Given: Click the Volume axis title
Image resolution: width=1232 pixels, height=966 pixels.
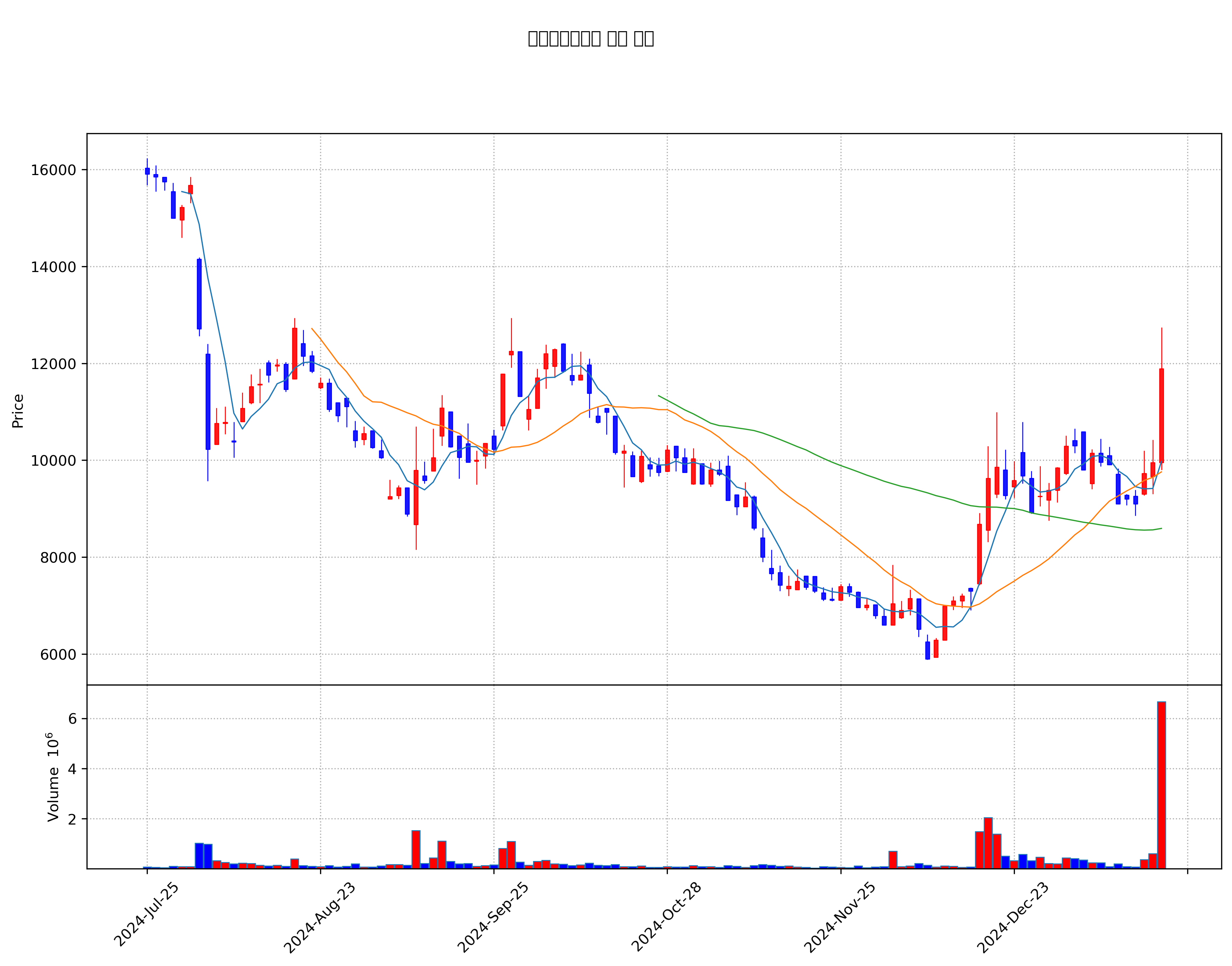Looking at the screenshot, I should [53, 777].
